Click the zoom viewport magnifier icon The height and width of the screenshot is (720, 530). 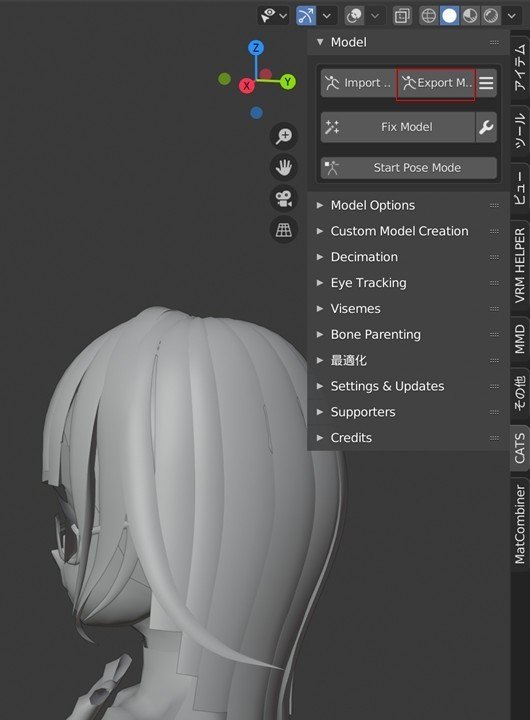point(284,136)
